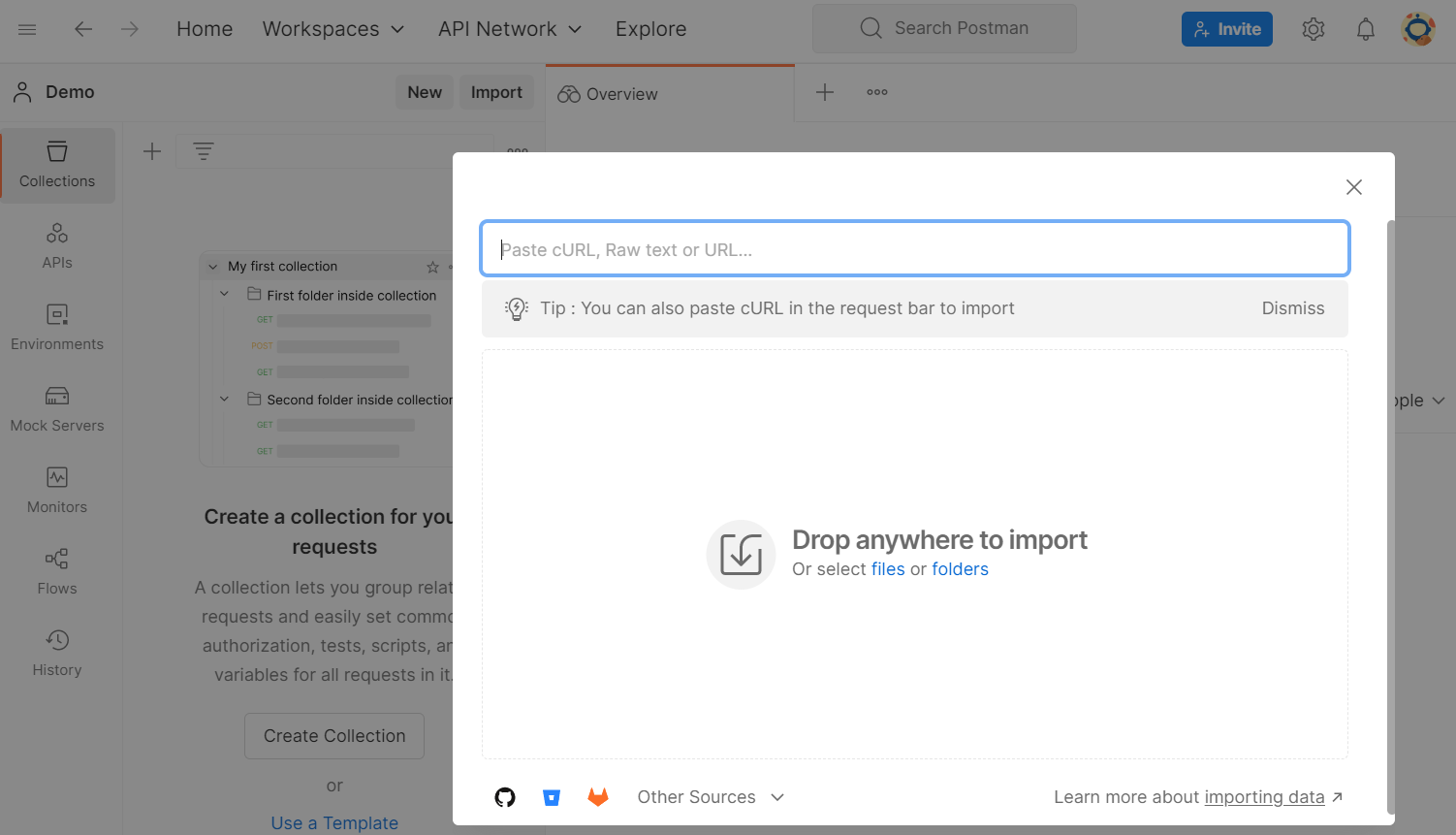Collapse the My first collection chevron
1456x835 pixels.
pos(213,267)
